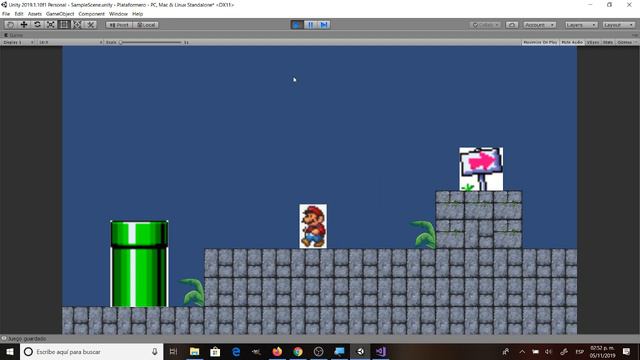This screenshot has width=640, height=360.
Task: Select the Move tool
Action: pos(24,25)
